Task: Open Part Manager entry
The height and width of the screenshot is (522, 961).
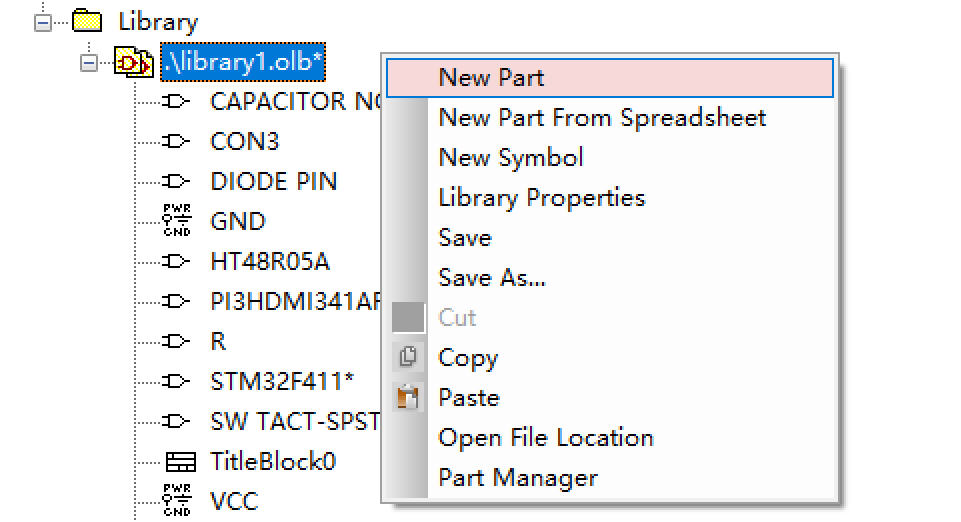Action: point(518,478)
